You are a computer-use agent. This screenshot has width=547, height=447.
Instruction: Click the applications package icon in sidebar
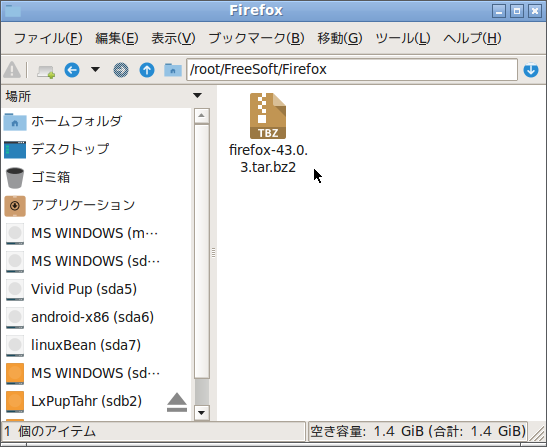point(15,206)
